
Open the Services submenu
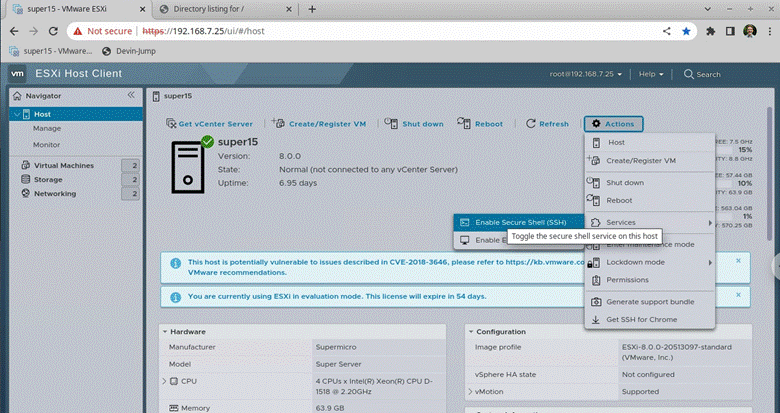click(x=650, y=222)
